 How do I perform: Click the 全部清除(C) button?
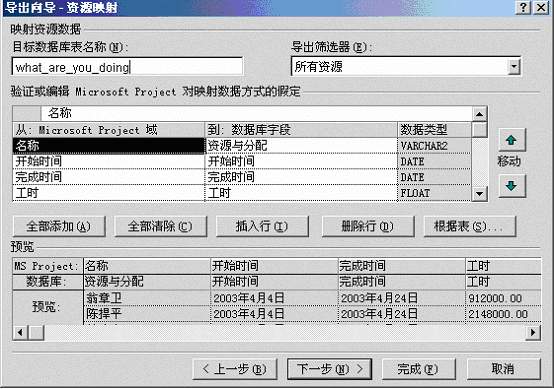tap(160, 226)
